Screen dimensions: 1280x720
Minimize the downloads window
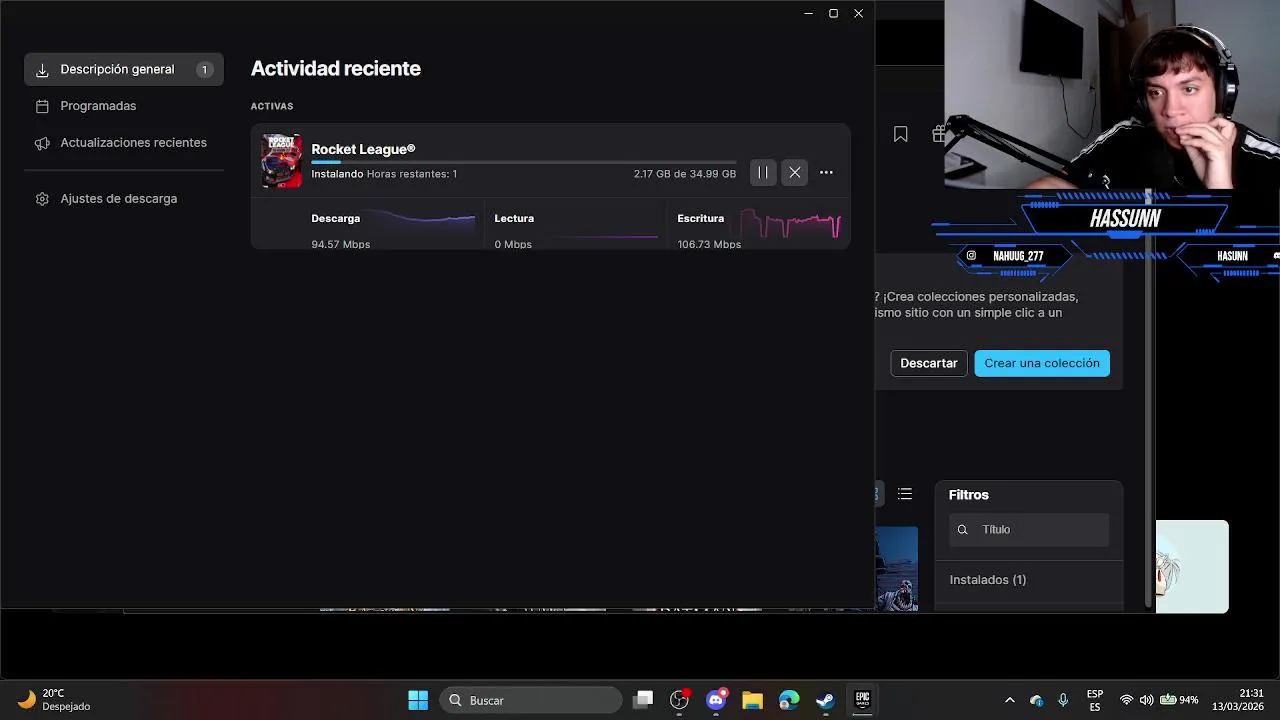point(808,13)
